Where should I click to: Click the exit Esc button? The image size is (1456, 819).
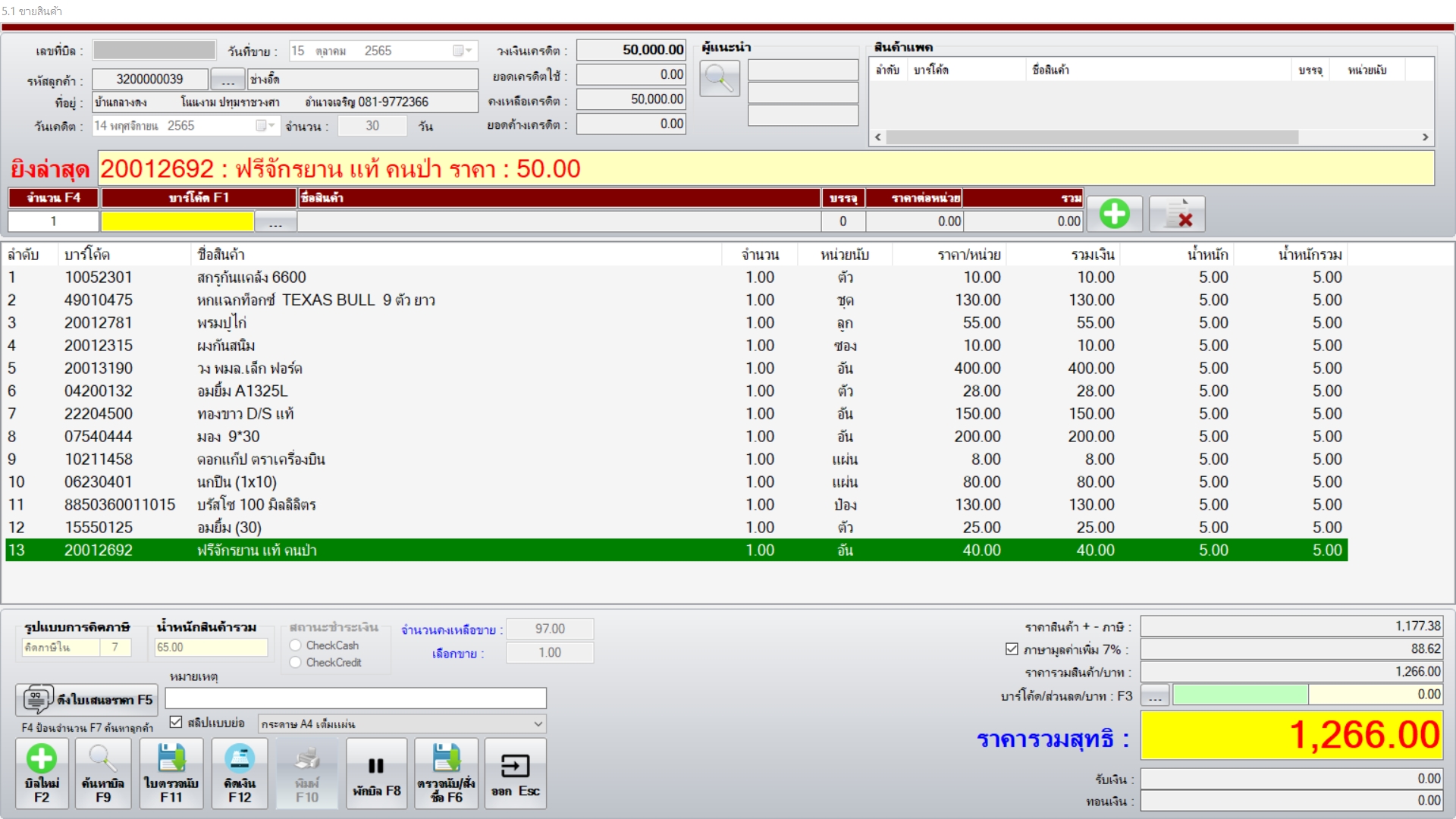(x=515, y=773)
